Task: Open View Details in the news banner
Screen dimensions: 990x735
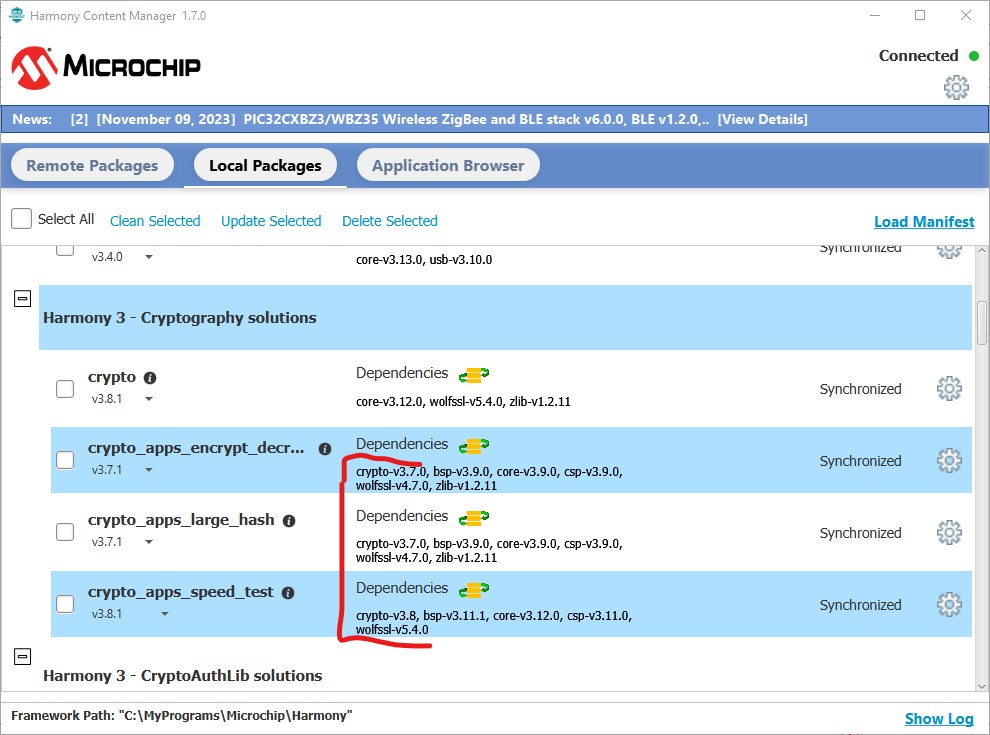Action: pyautogui.click(x=762, y=119)
